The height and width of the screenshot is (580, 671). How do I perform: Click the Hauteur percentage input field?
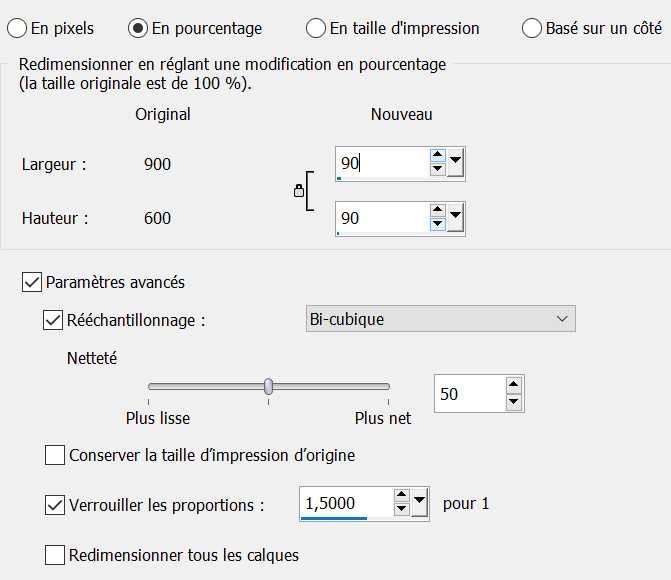coord(382,217)
